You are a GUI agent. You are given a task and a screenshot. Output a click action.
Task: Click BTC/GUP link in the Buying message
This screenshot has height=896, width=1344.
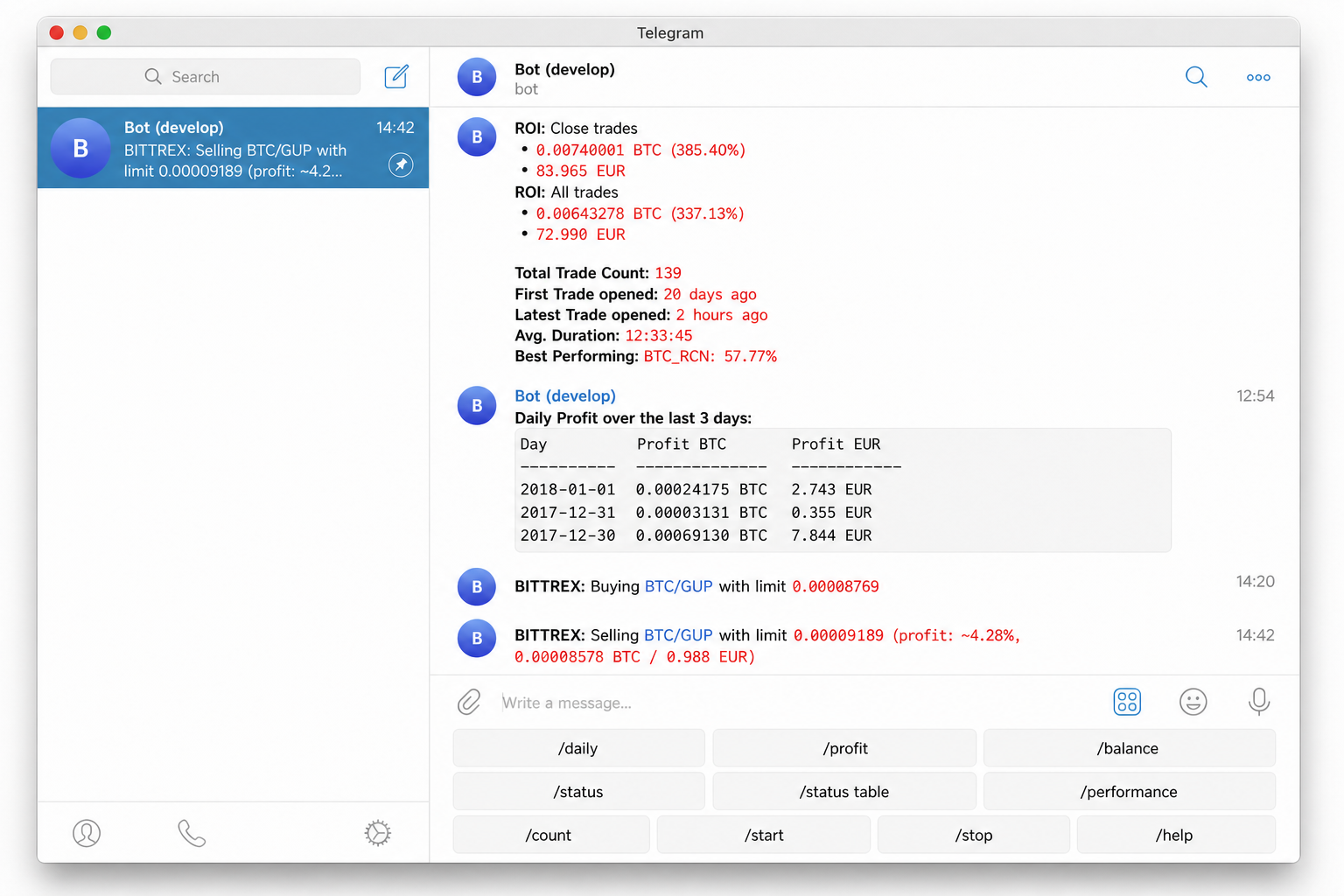pos(679,586)
